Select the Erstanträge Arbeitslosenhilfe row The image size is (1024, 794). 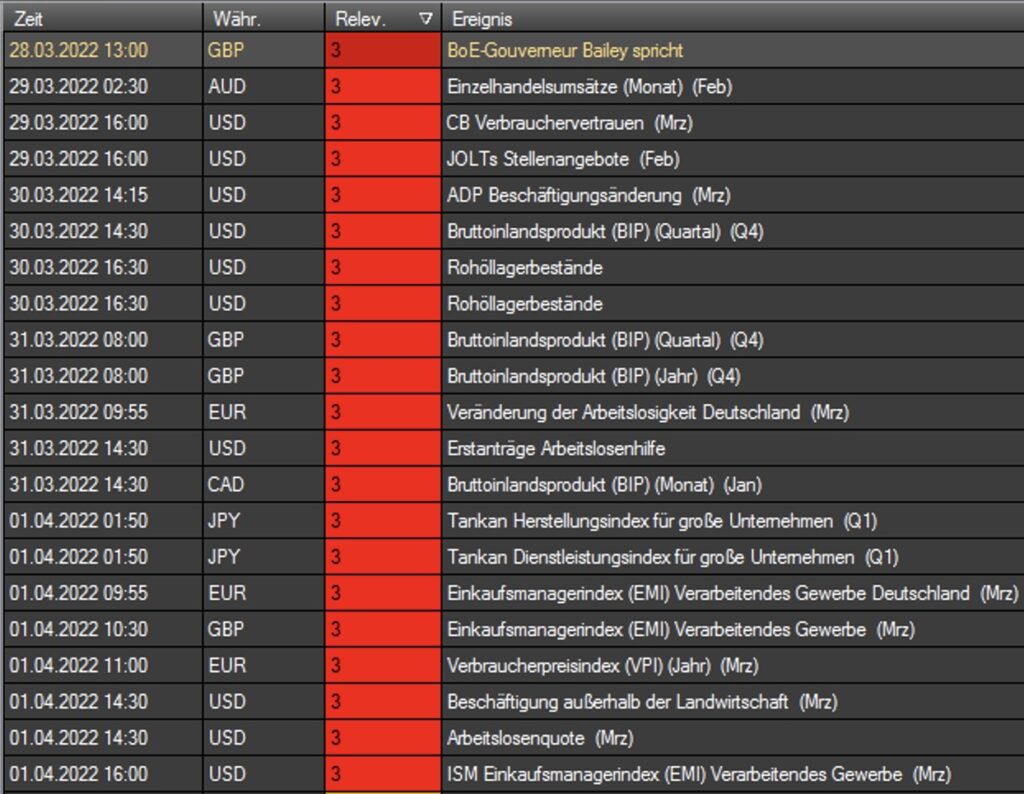tap(556, 448)
